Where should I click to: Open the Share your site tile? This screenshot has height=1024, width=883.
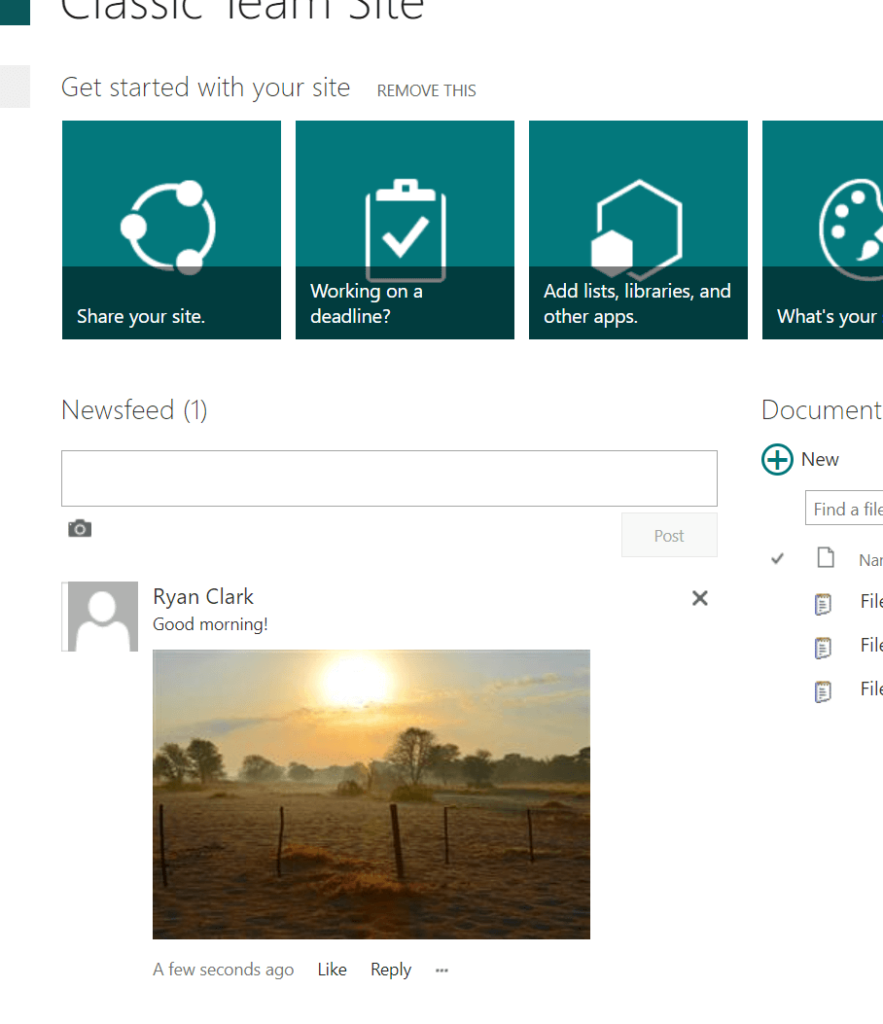point(171,230)
